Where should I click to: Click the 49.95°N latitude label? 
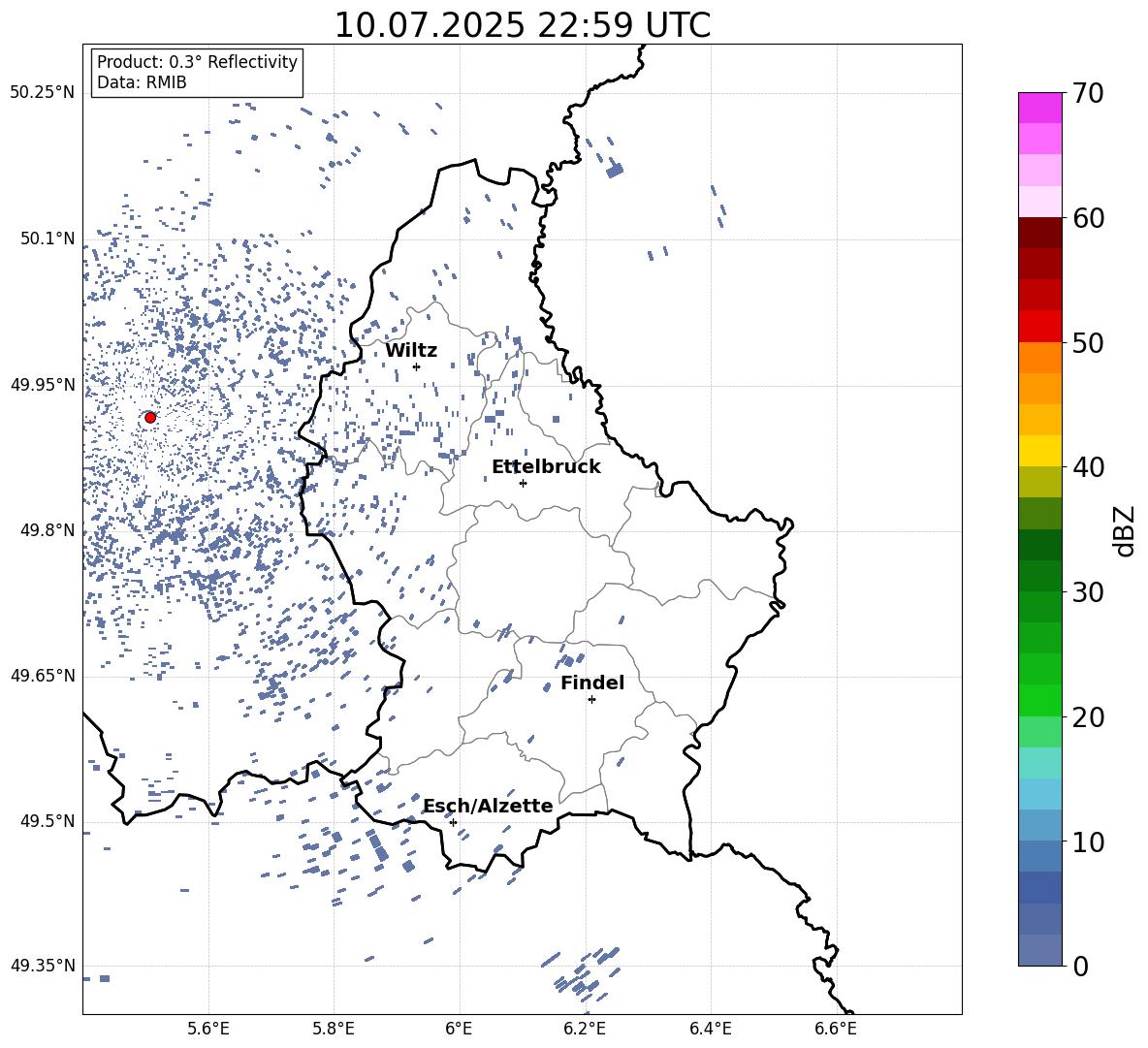point(43,385)
